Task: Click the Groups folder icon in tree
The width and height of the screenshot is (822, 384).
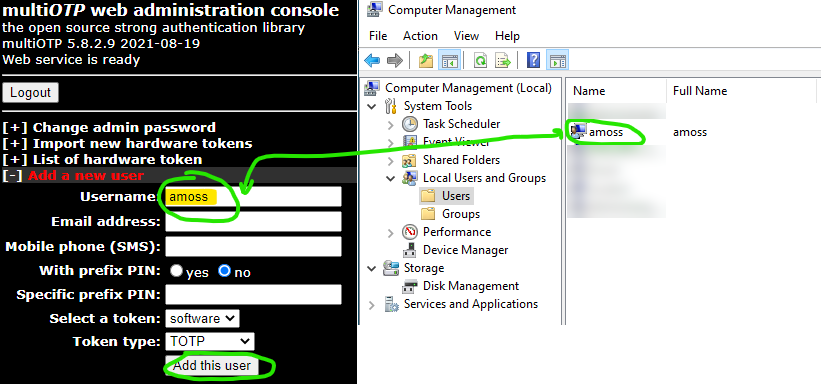Action: (x=428, y=214)
